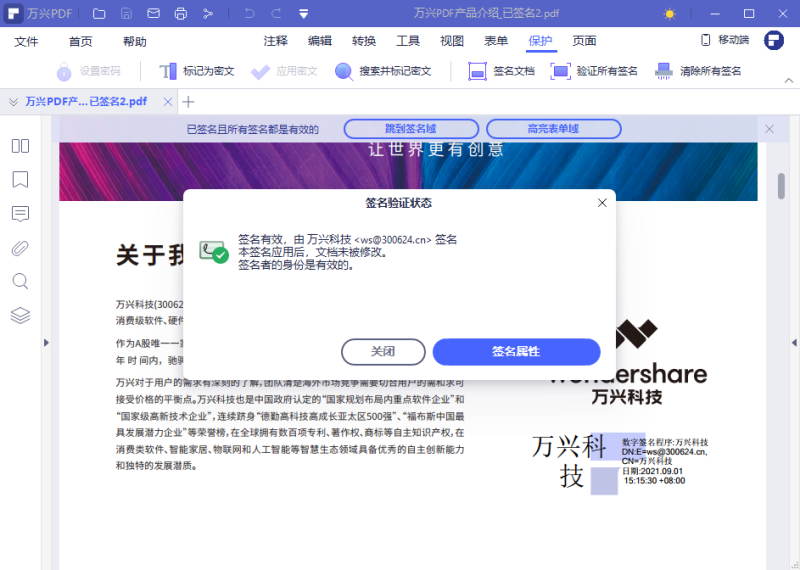The height and width of the screenshot is (570, 800).
Task: Click 清除所有签名 tool
Action: click(698, 71)
